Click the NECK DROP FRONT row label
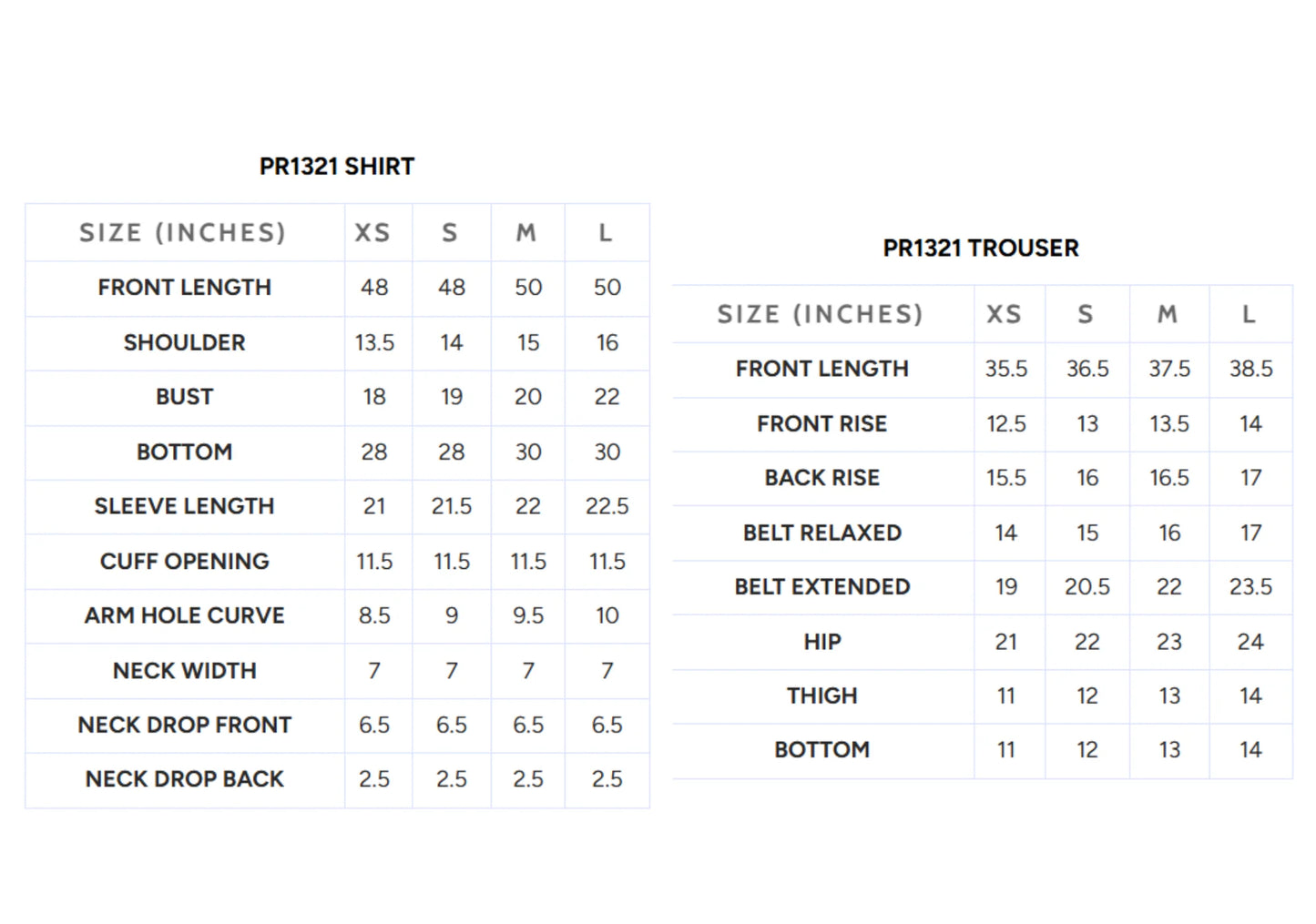The image size is (1316, 924). 185,725
